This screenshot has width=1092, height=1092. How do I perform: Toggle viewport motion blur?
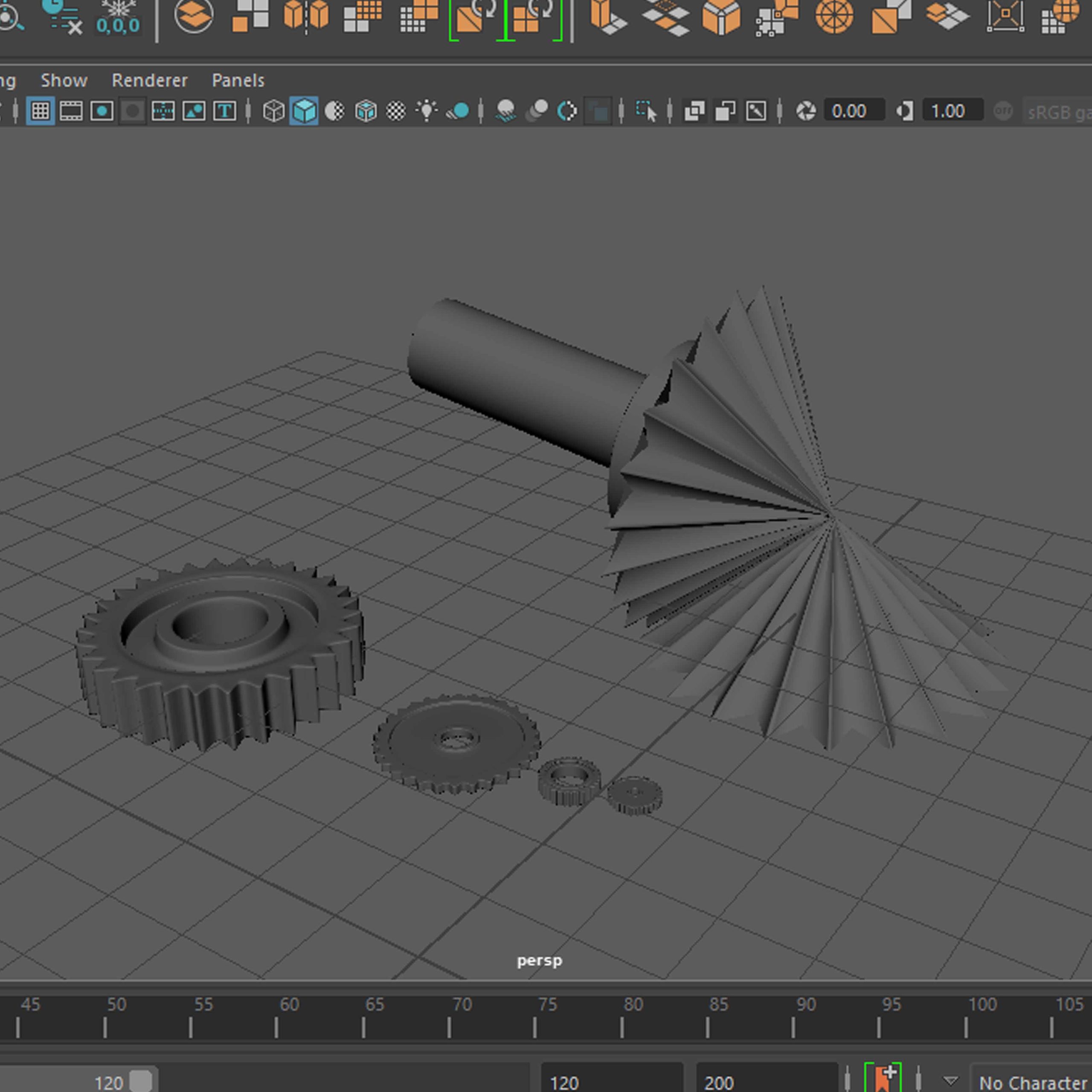click(536, 111)
